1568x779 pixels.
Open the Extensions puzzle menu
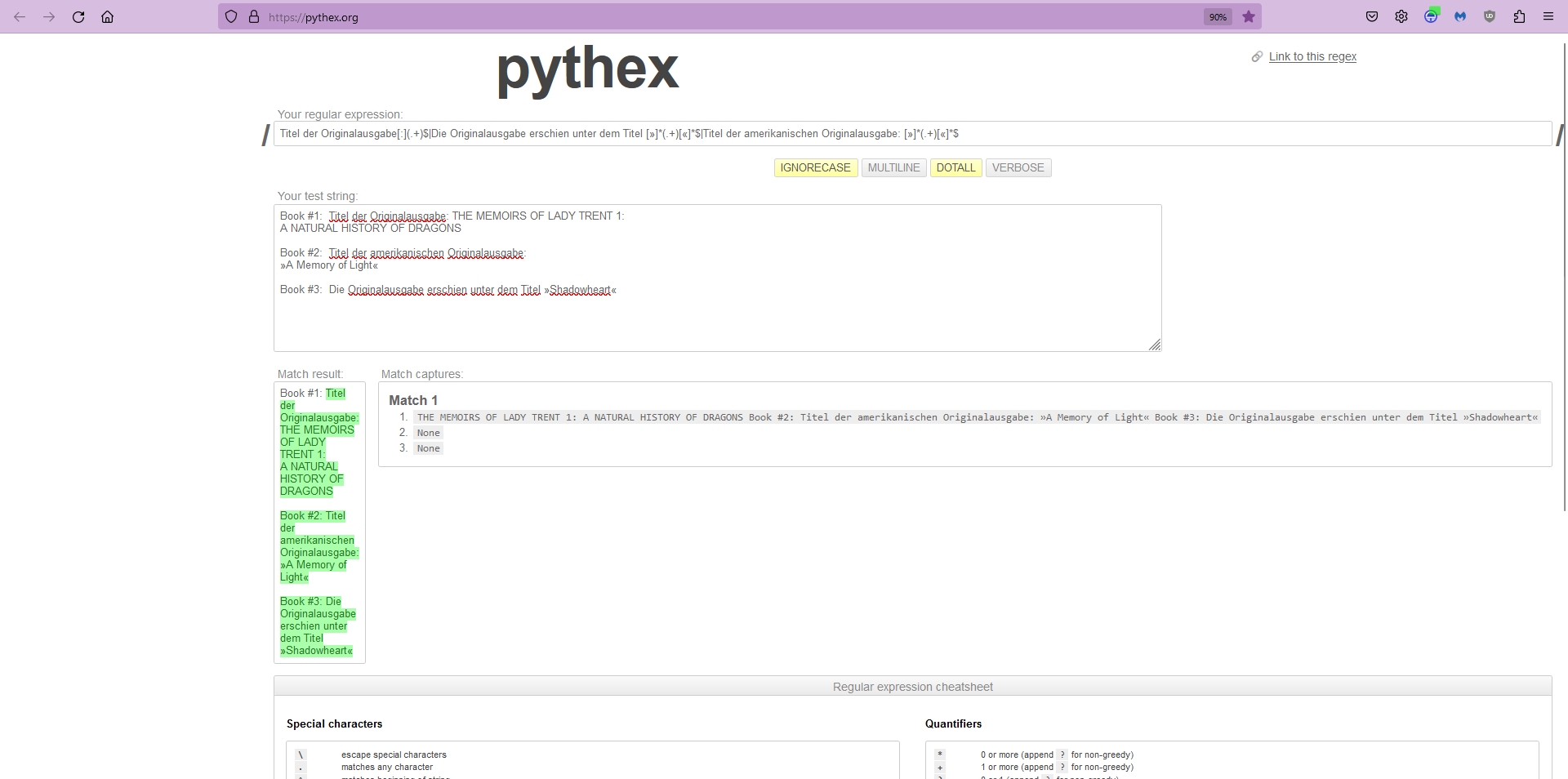pos(1519,17)
